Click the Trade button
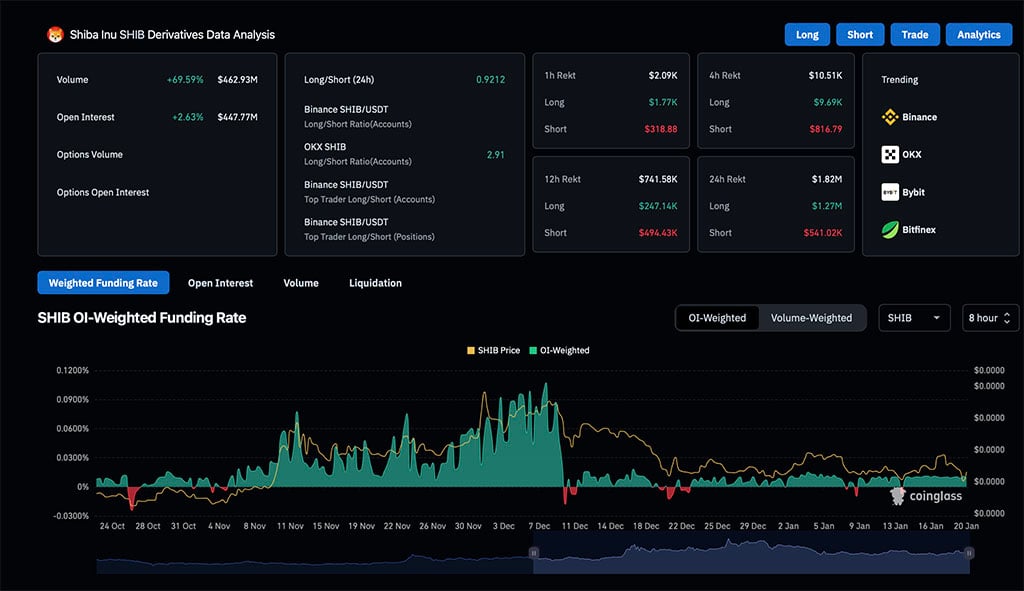 [914, 33]
